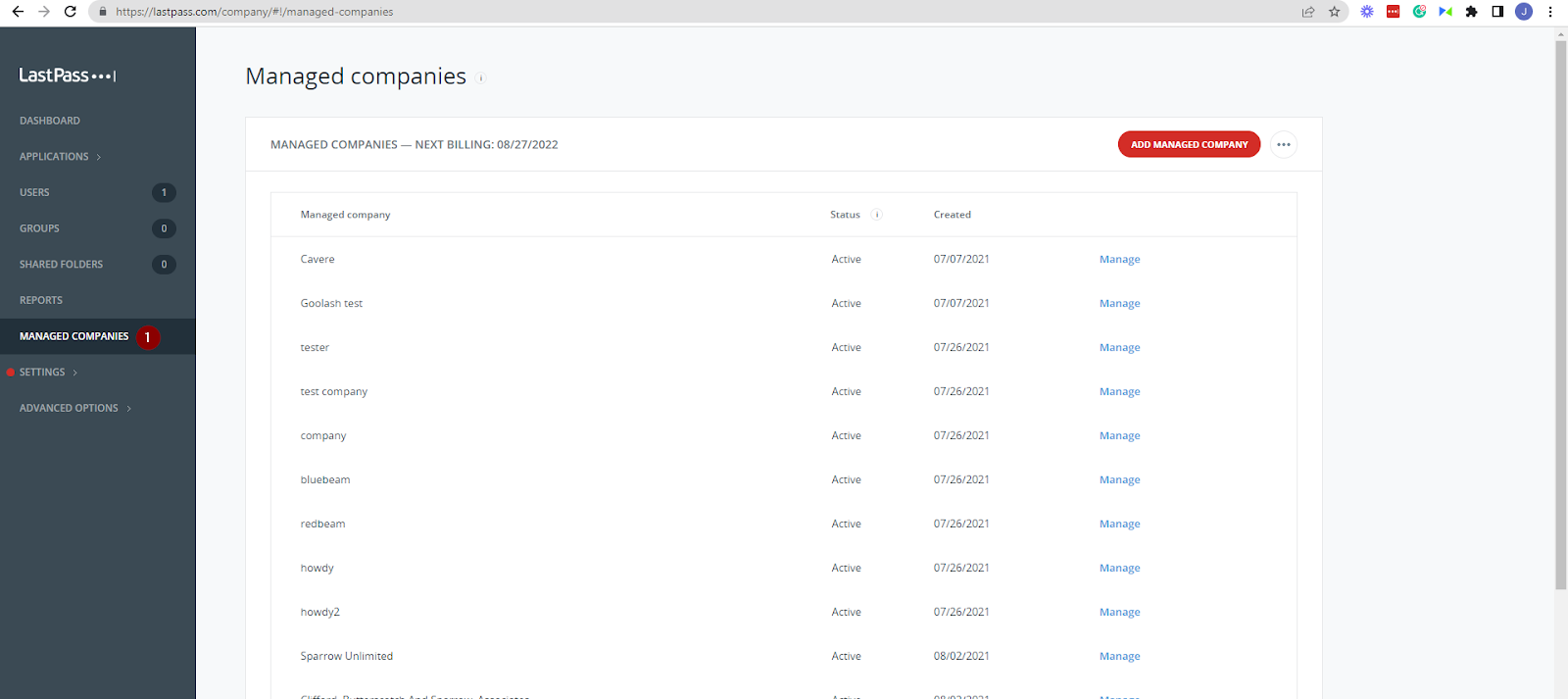
Task: Select Managed Companies in the sidebar
Action: coord(74,336)
